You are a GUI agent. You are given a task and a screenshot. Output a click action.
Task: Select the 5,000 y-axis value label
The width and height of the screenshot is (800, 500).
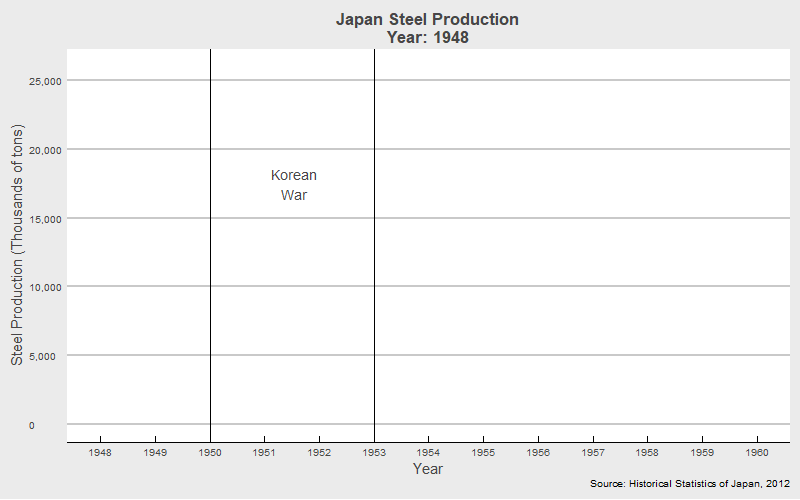point(49,356)
